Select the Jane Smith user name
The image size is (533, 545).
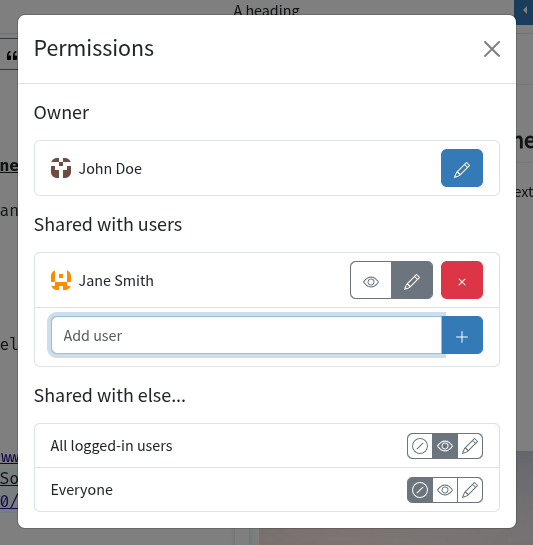(x=116, y=281)
